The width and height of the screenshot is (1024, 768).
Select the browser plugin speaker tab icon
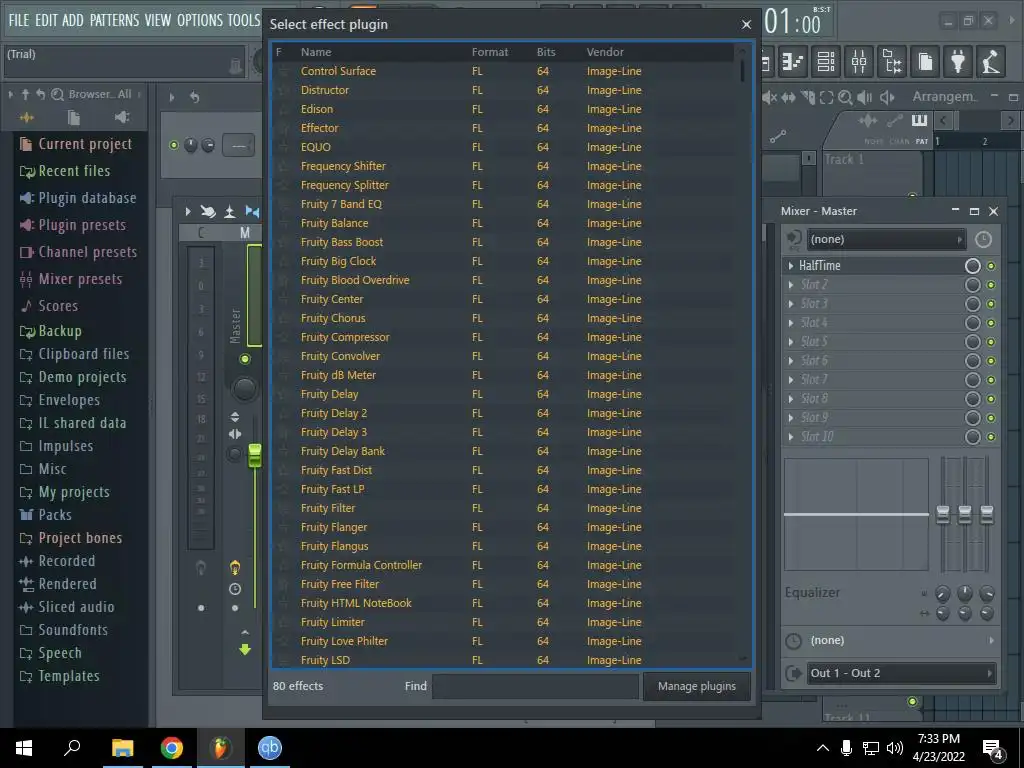122,118
